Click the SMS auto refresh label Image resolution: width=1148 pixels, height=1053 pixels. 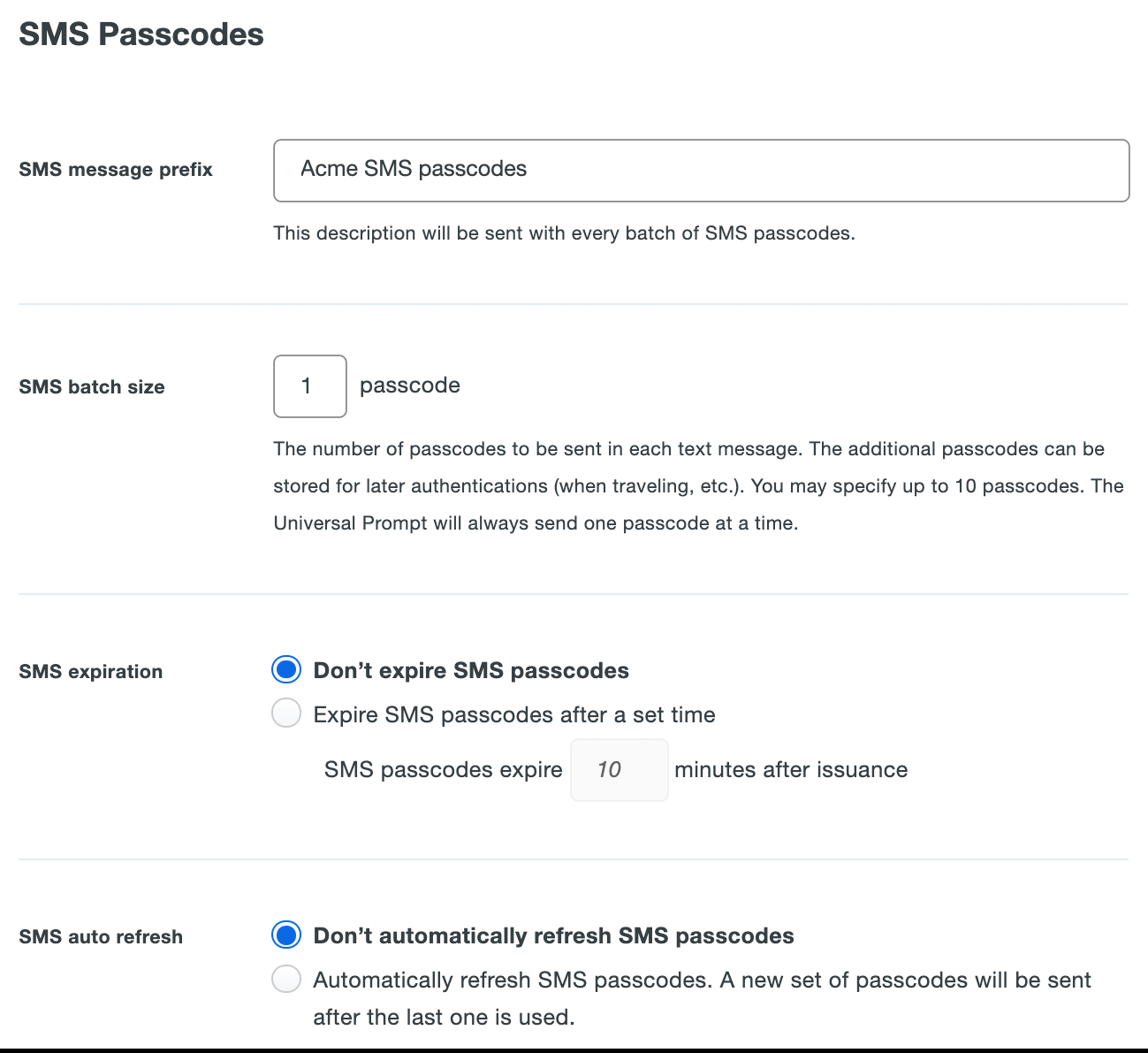point(101,936)
